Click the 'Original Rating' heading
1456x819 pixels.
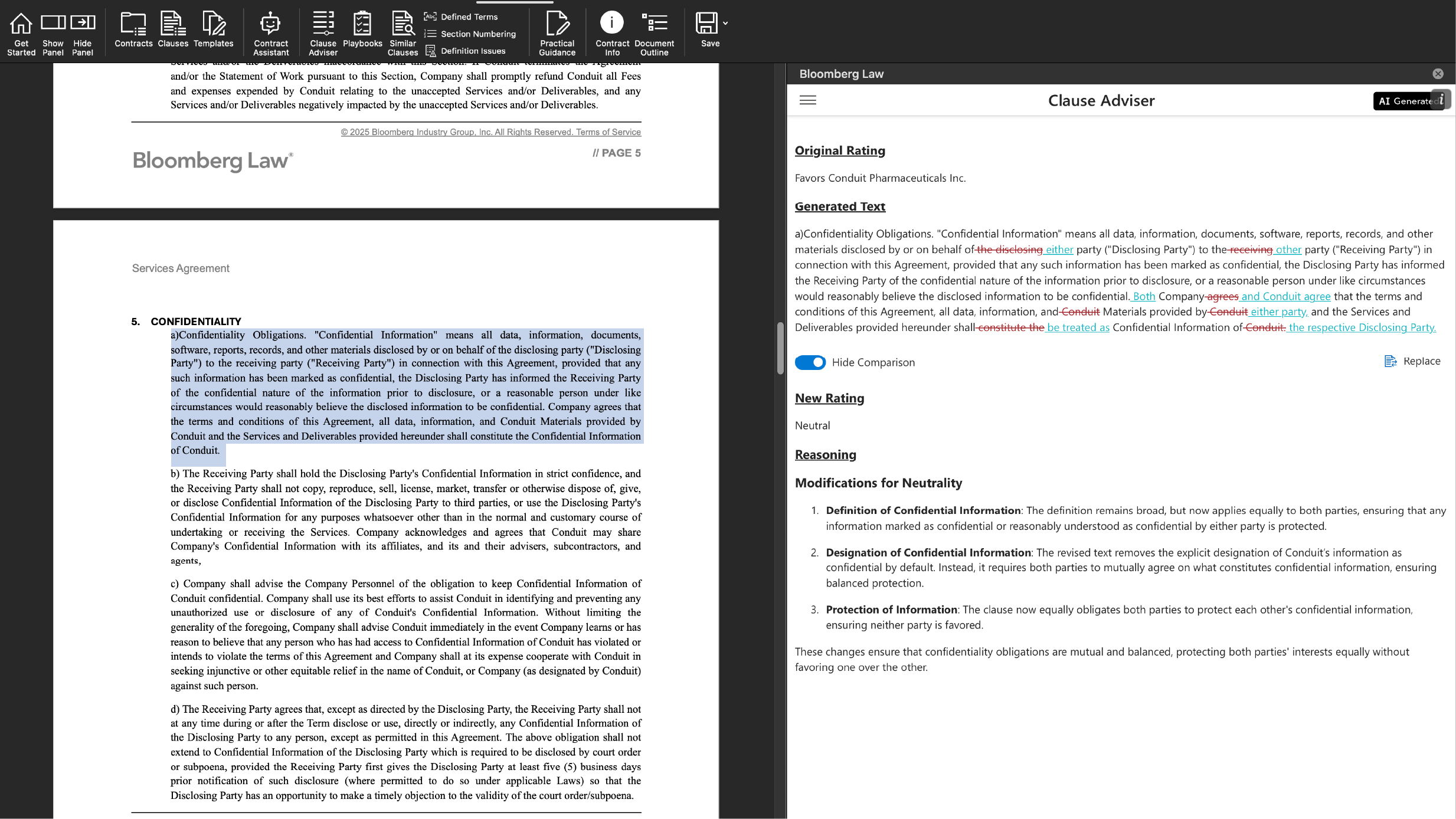coord(840,150)
